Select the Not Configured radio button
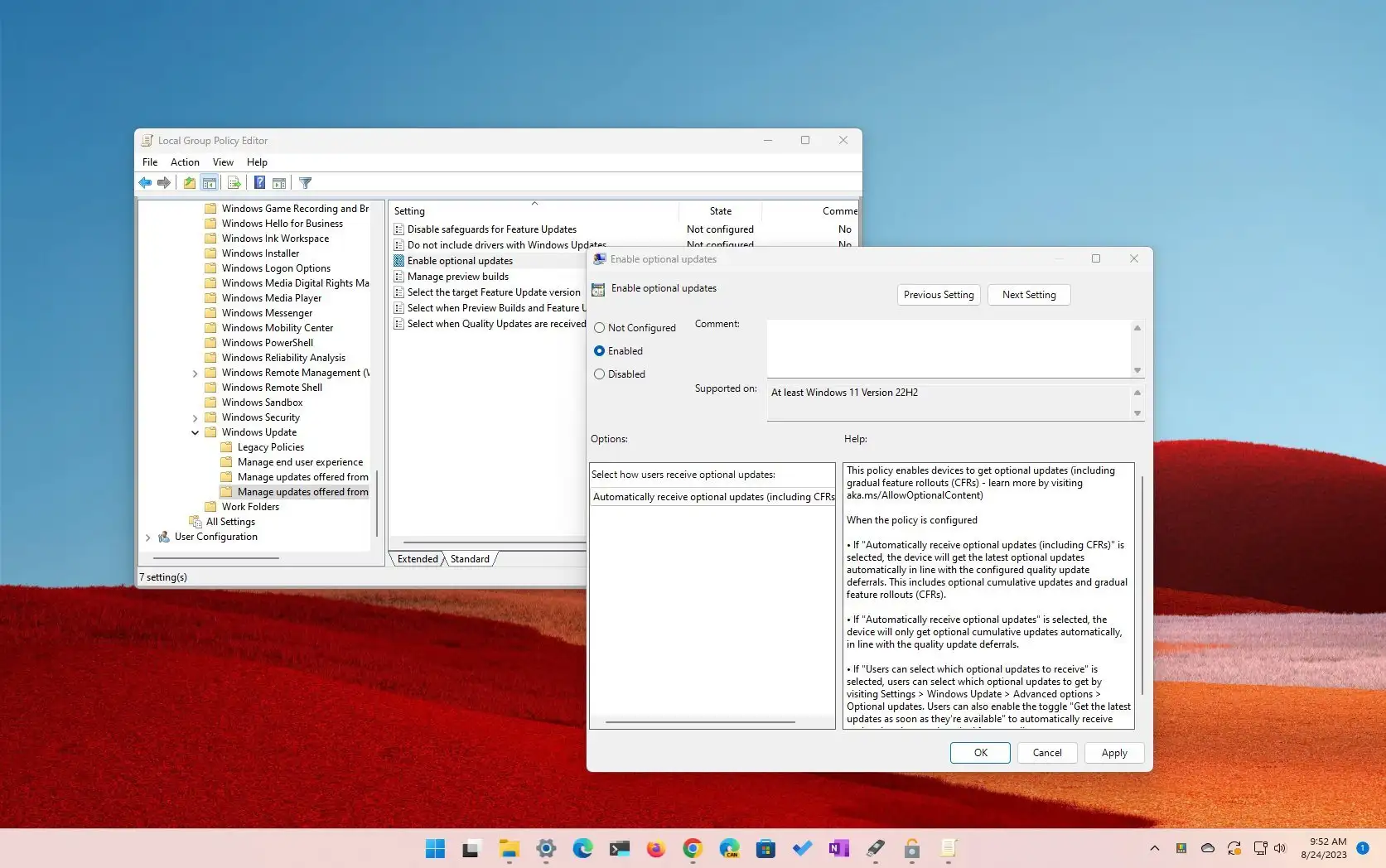The height and width of the screenshot is (868, 1386). pyautogui.click(x=600, y=327)
